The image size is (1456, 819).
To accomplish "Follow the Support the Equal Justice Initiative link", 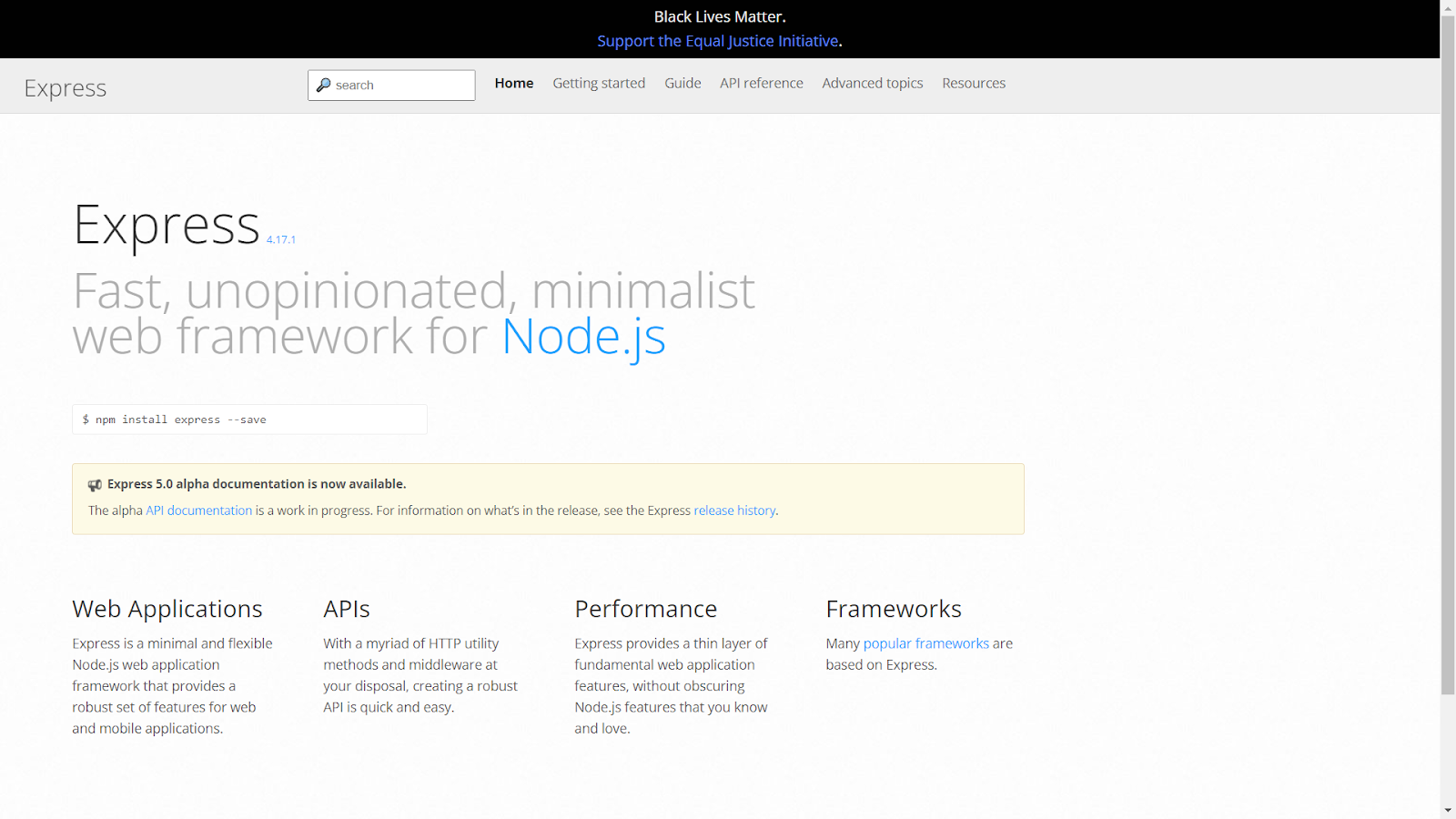I will click(718, 41).
